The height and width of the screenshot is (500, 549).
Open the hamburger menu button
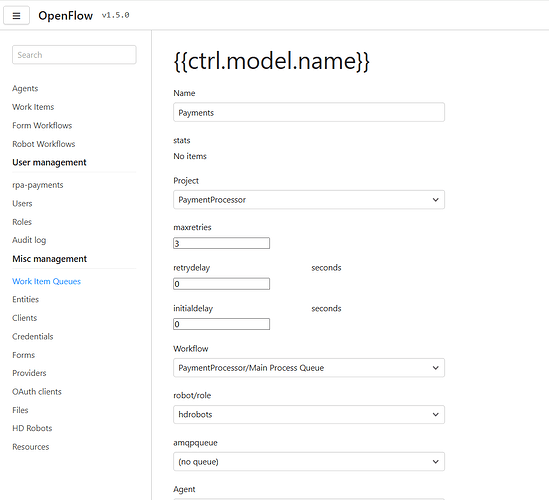tap(16, 16)
